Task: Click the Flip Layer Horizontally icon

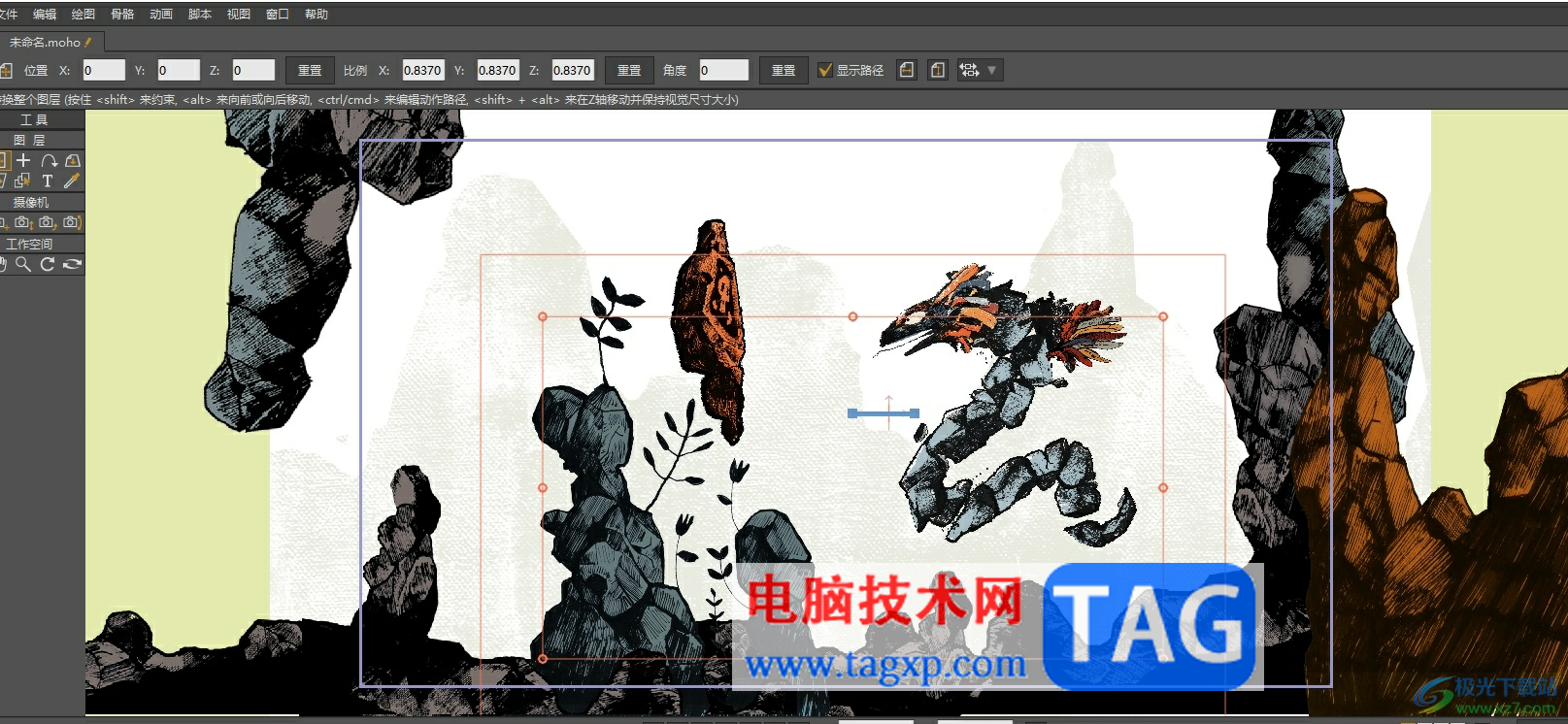Action: click(x=907, y=70)
